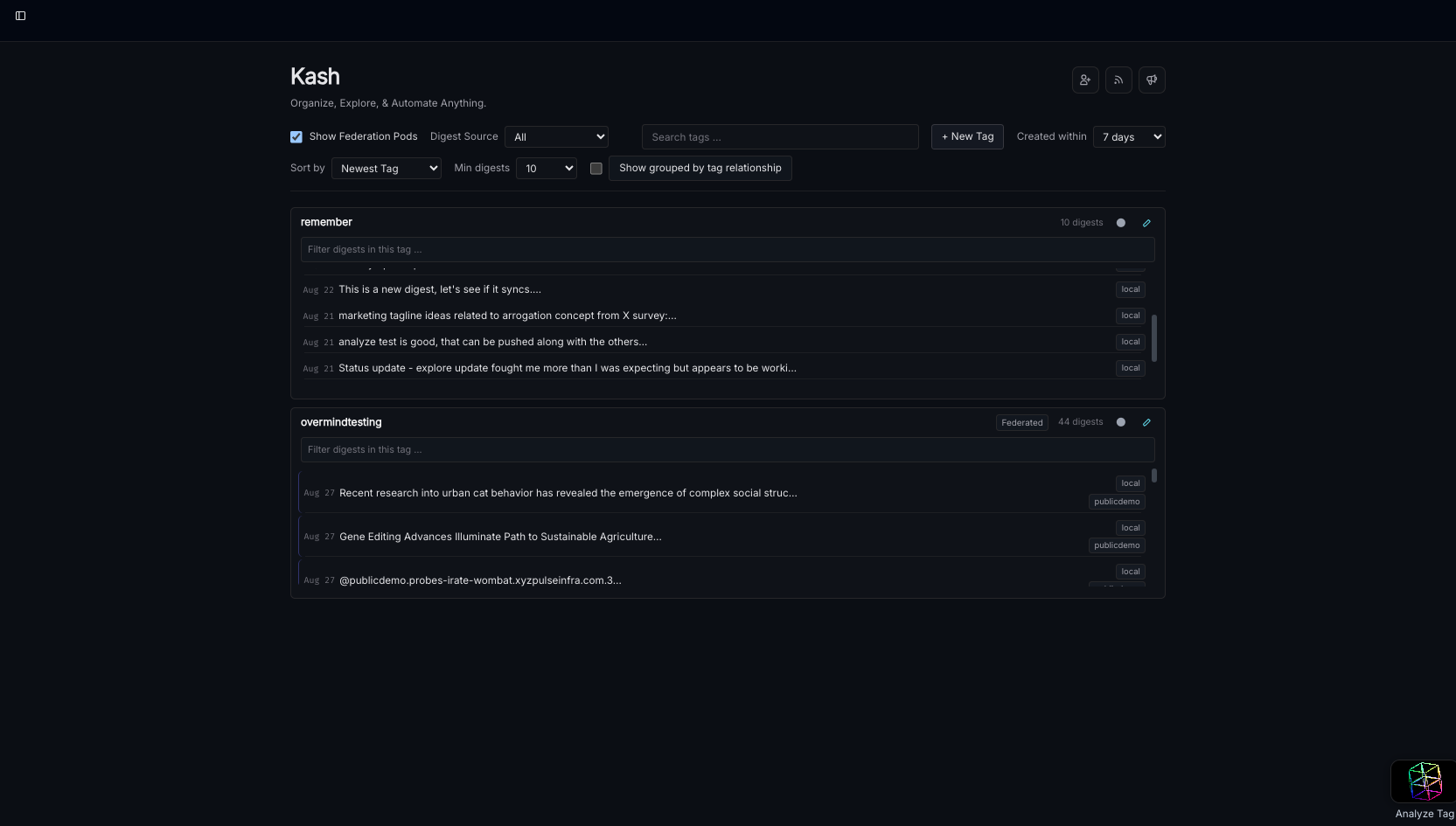1456x826 pixels.
Task: Click the add user icon button
Action: click(x=1085, y=80)
